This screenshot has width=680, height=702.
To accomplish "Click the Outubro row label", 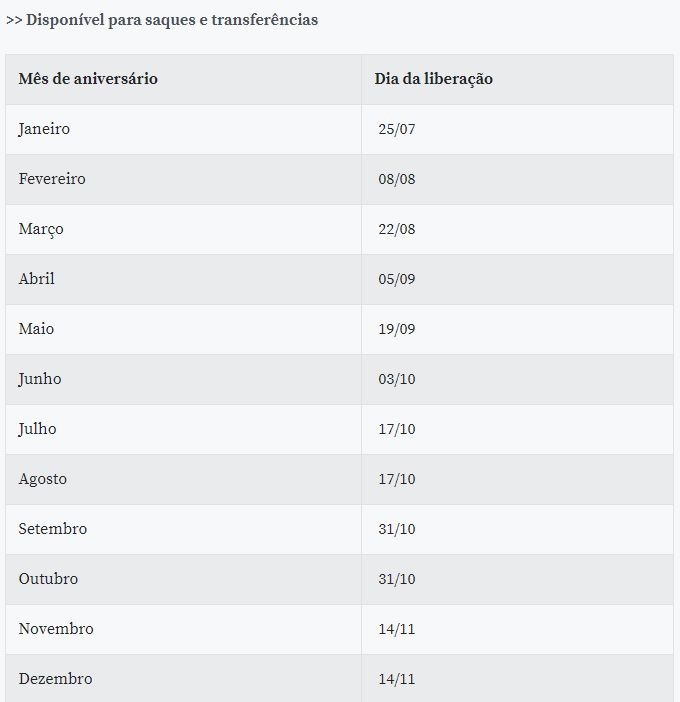I will click(48, 579).
